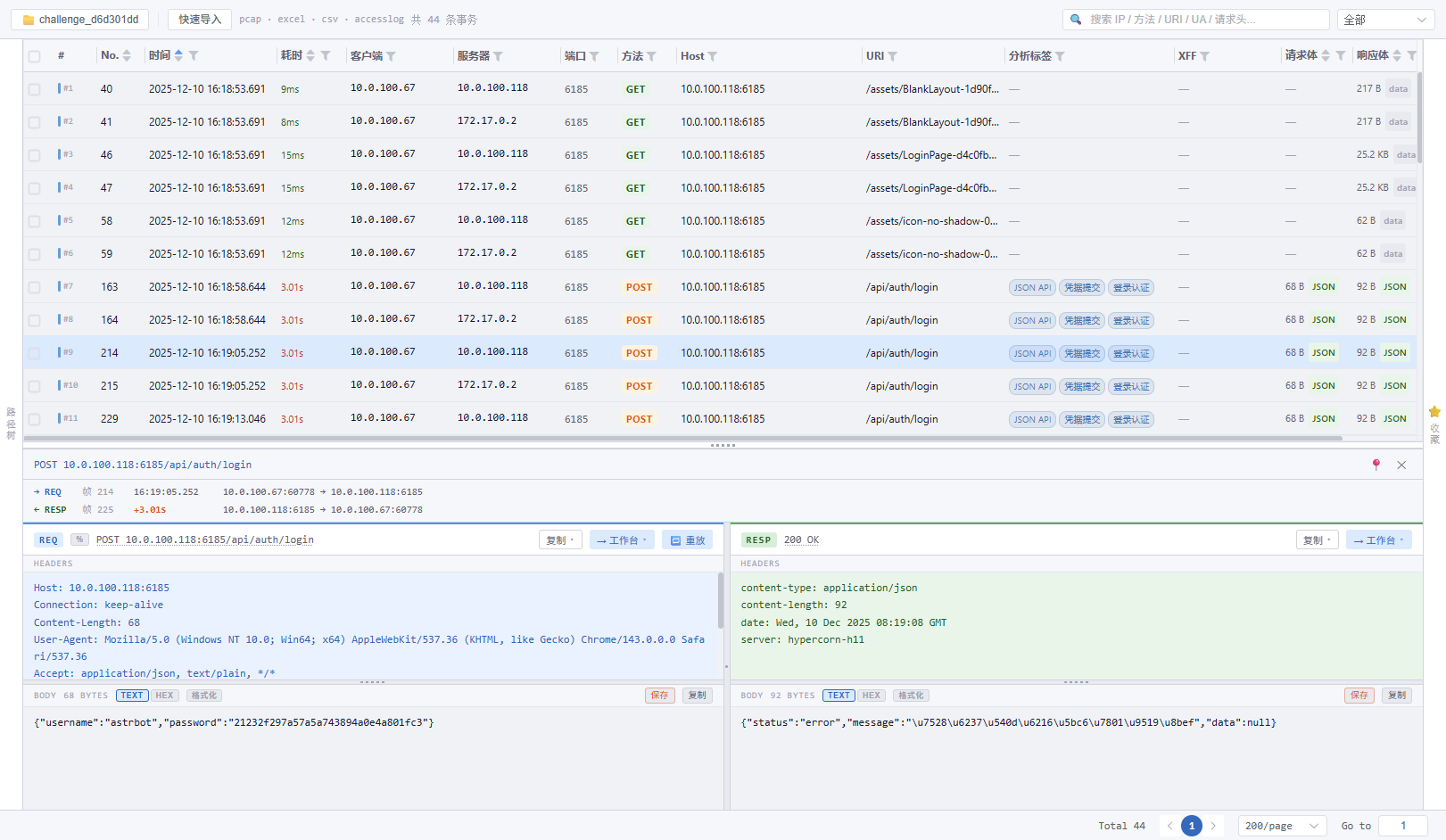This screenshot has width=1446, height=840.
Task: Click the search magnifier icon
Action: coord(1076,20)
